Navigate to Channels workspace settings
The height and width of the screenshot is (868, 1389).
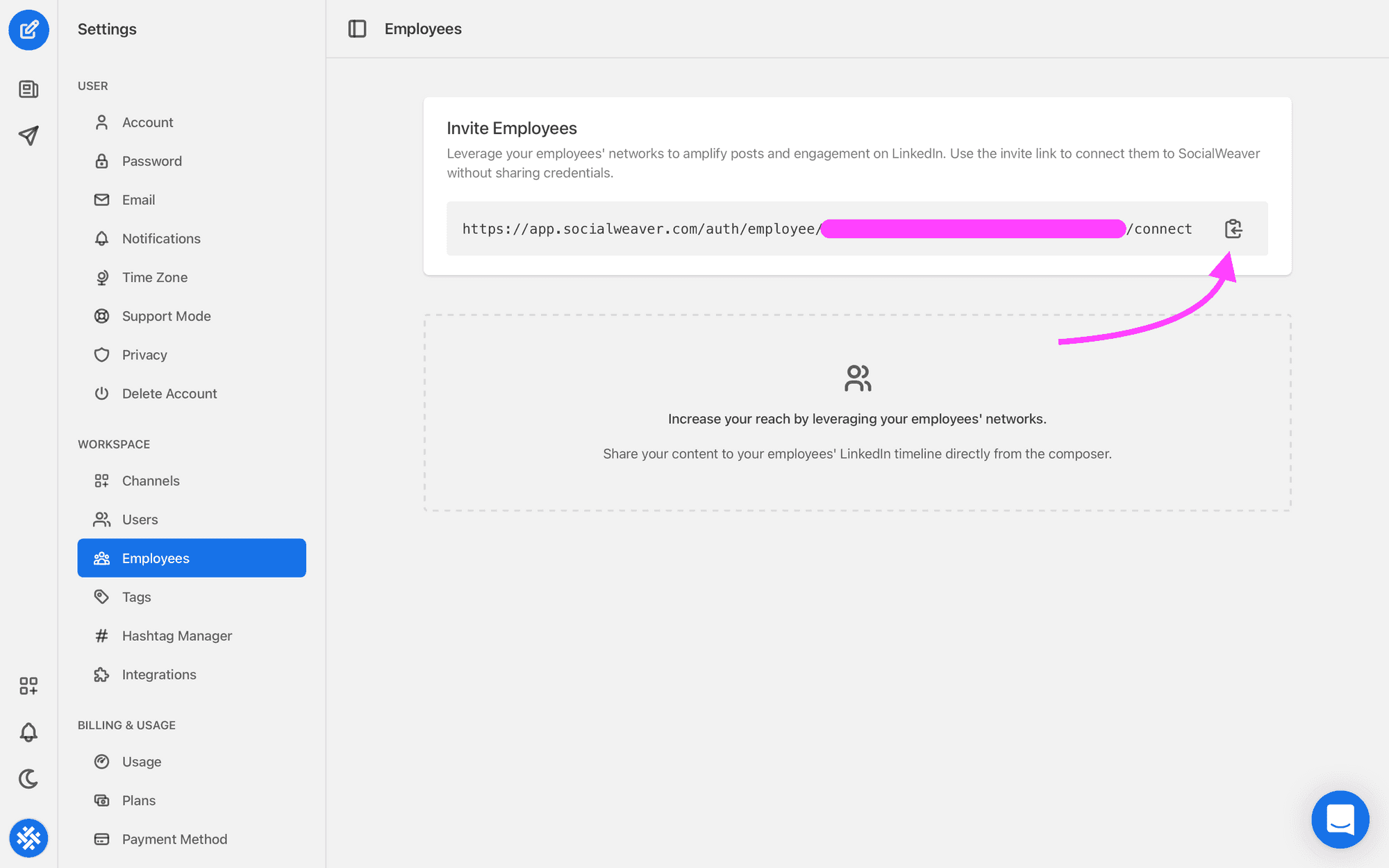tap(151, 480)
